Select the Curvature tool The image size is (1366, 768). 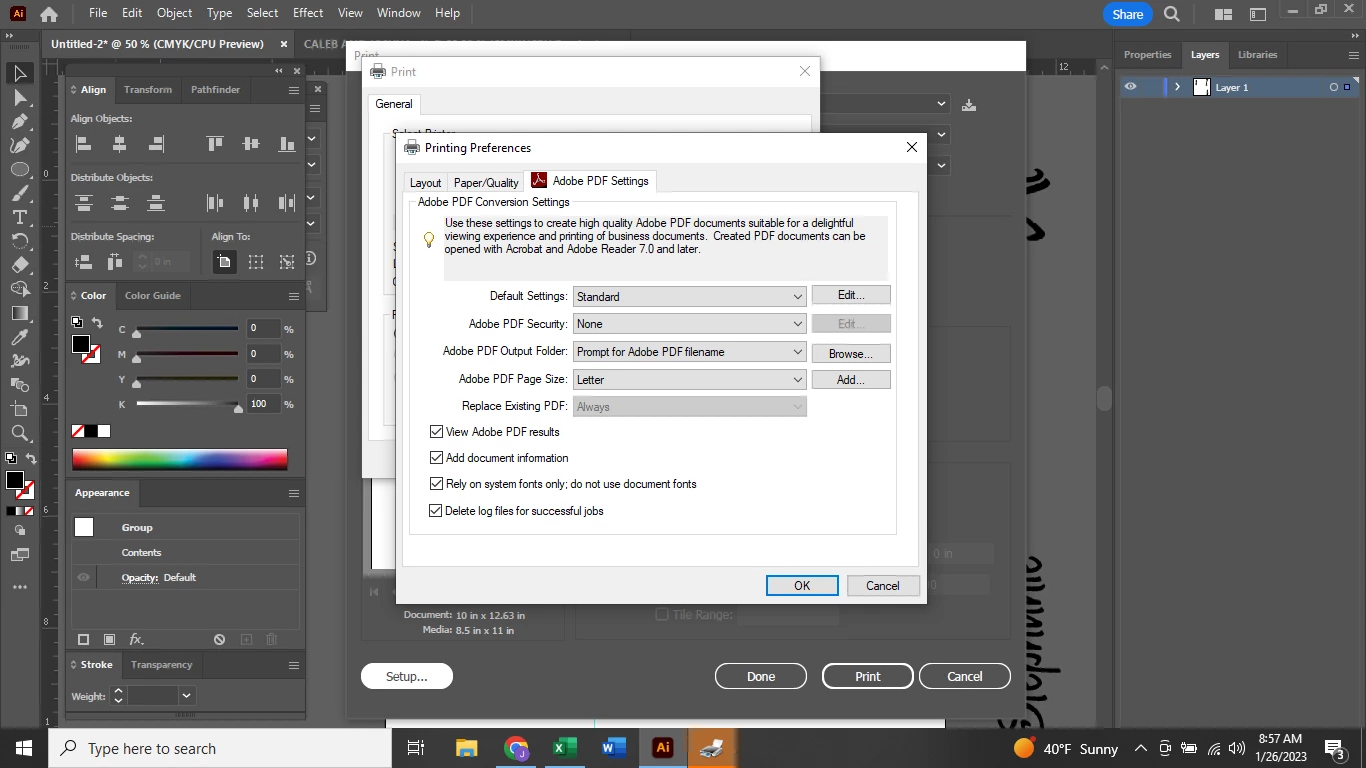coord(19,146)
